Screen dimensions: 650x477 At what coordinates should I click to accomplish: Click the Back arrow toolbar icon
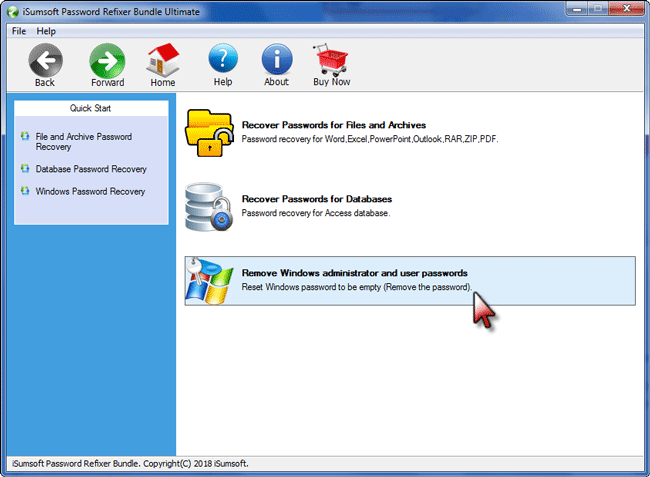click(46, 61)
